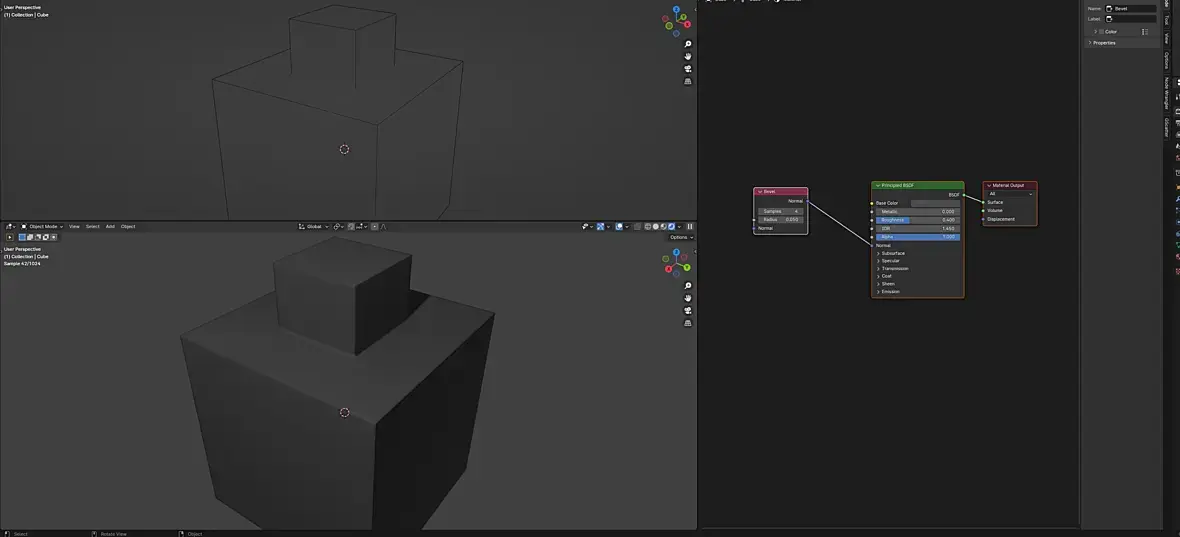
Task: Click the pan hand icon in the upper viewport
Action: click(688, 56)
